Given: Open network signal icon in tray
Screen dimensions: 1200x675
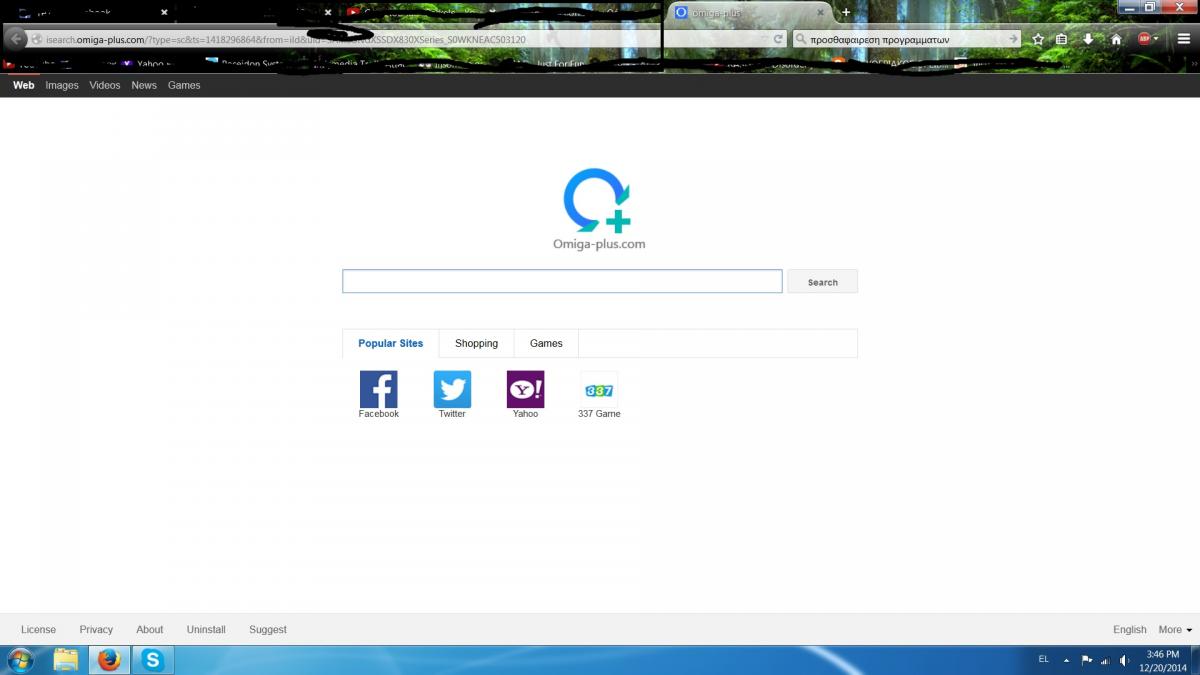Looking at the screenshot, I should click(1105, 660).
